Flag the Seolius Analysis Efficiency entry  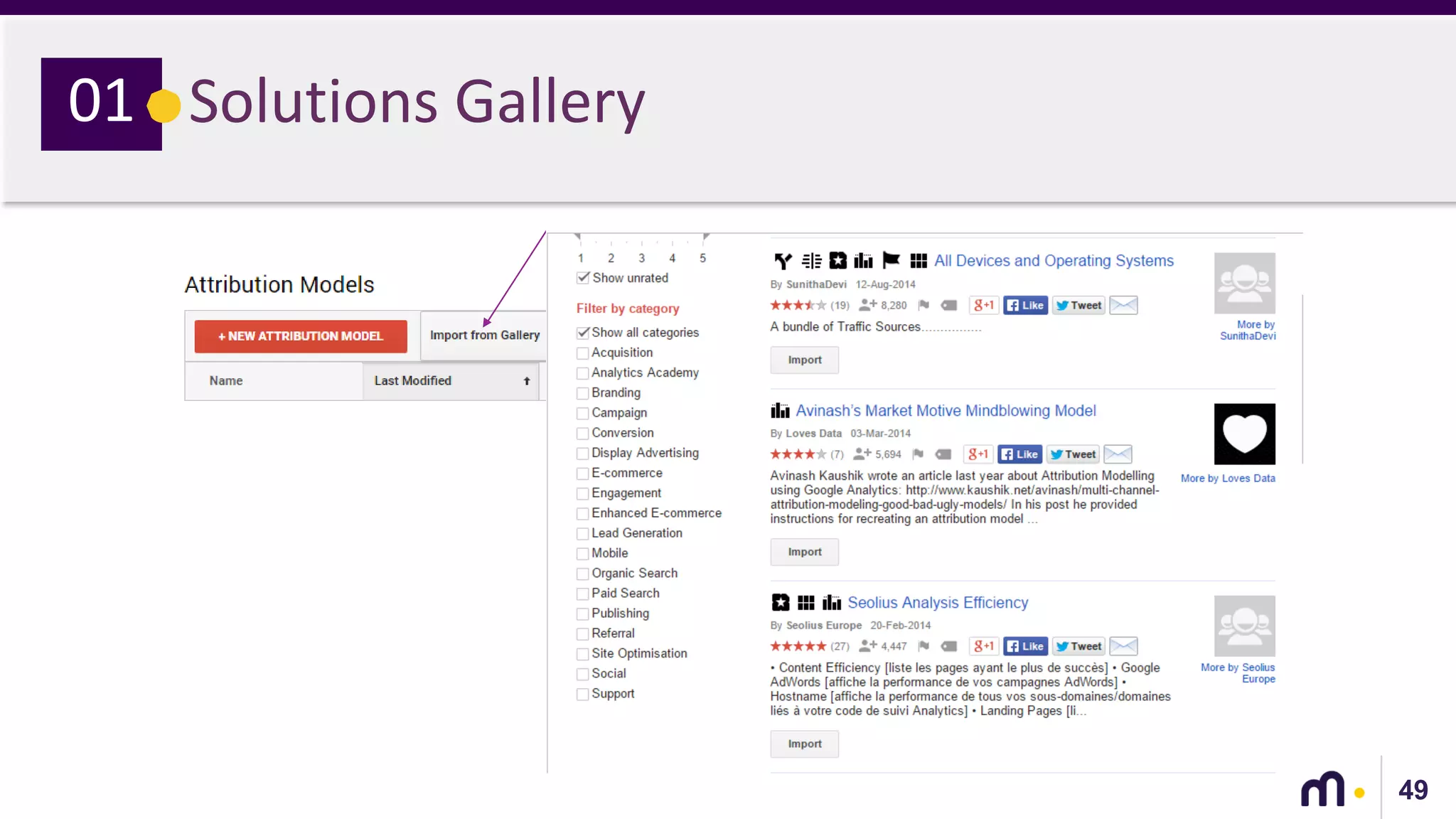coord(924,646)
